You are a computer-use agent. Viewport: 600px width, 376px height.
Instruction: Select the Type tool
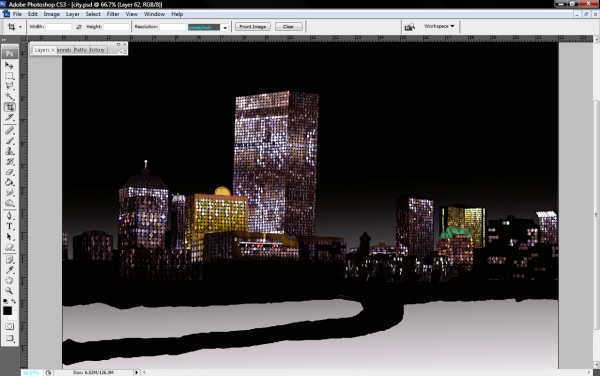tap(9, 226)
